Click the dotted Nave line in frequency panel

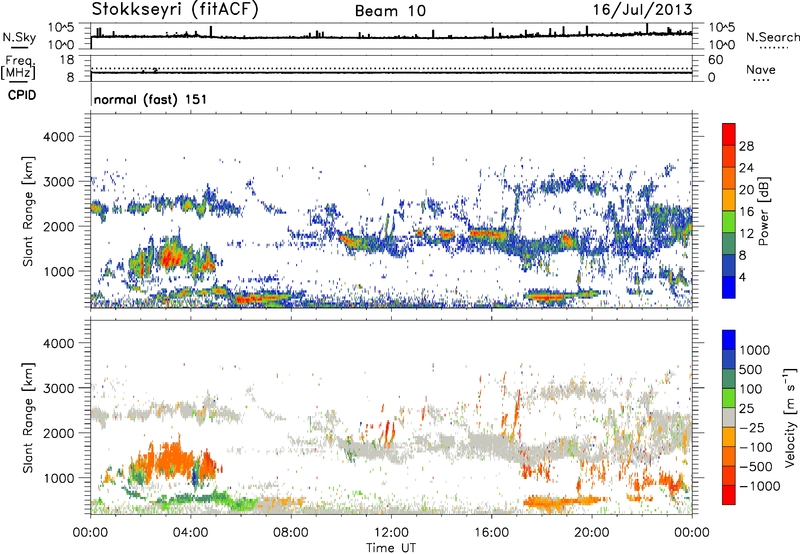[x=391, y=68]
